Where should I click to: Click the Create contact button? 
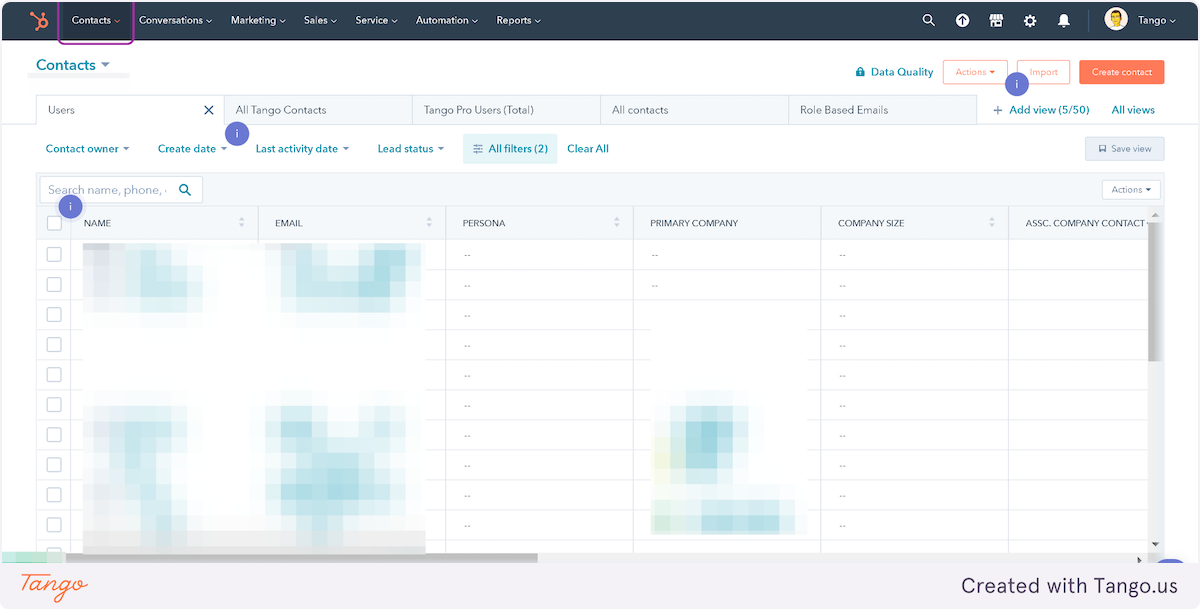1122,72
